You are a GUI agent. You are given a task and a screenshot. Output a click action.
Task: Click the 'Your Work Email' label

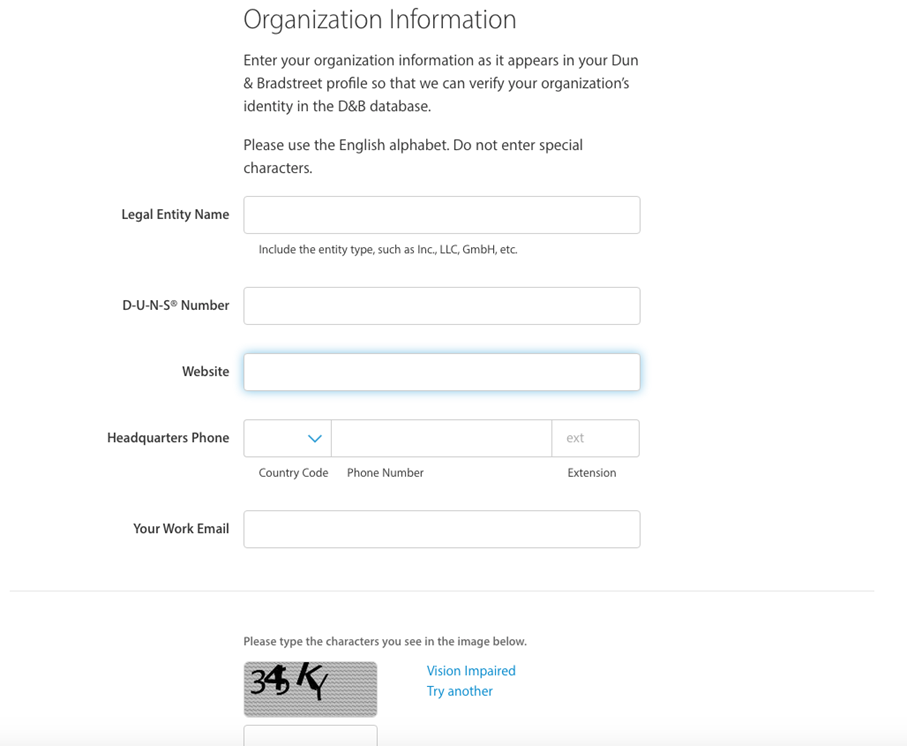coord(181,529)
